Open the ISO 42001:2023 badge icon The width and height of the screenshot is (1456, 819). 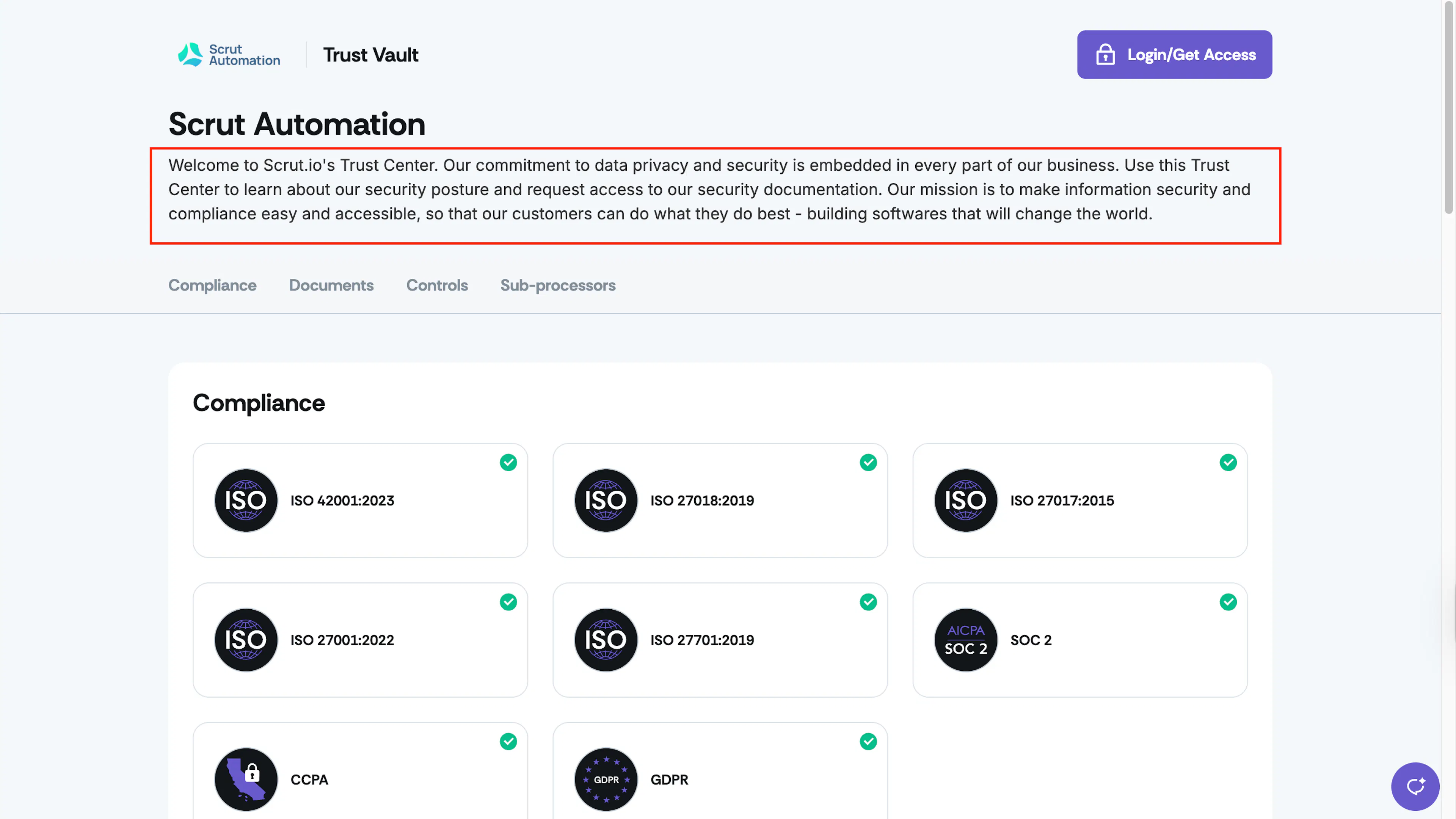(246, 500)
